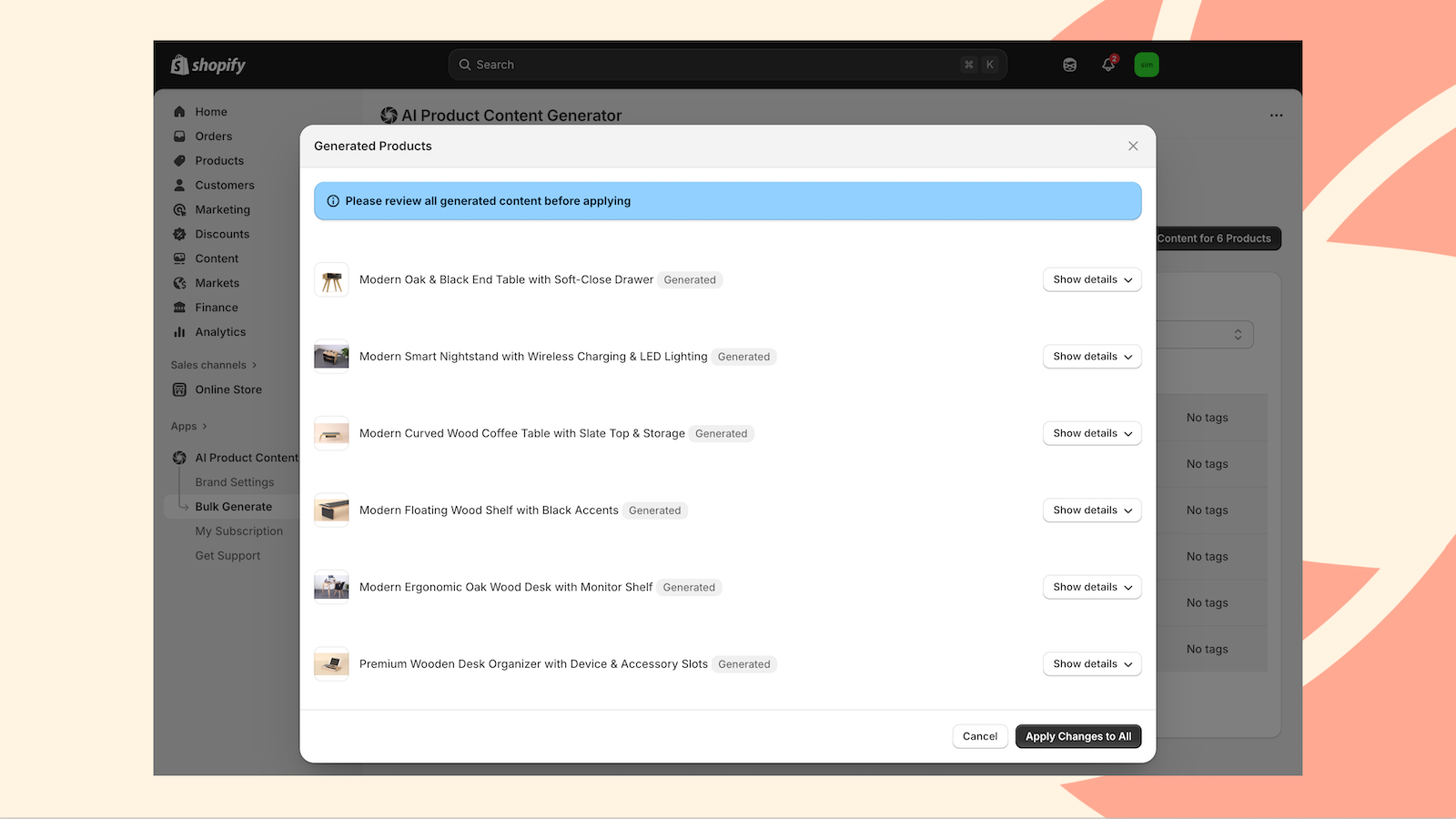Open the inbox chat icon in top bar
1456x819 pixels.
[x=1069, y=65]
